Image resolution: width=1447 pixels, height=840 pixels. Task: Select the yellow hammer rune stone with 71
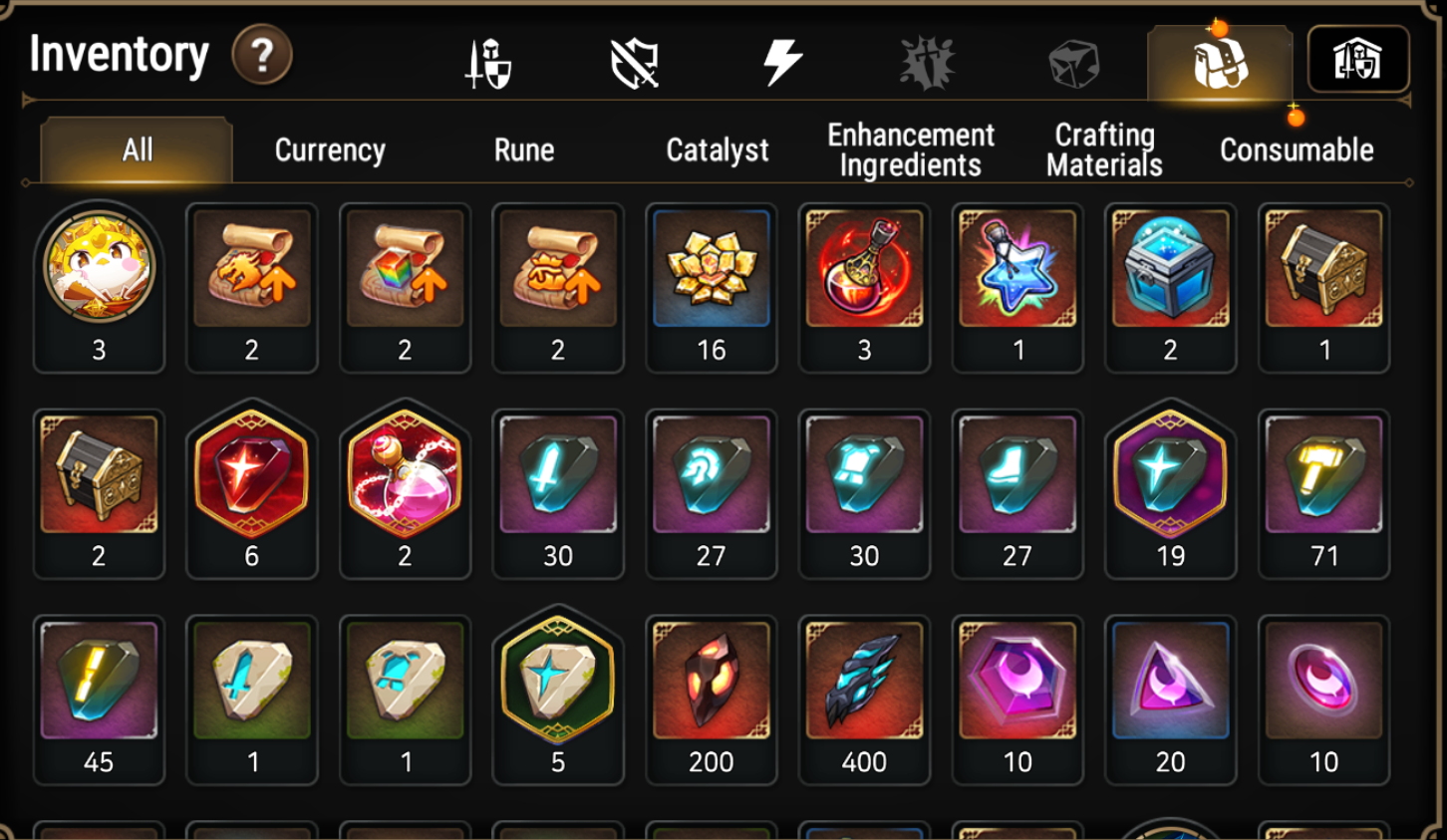point(1323,494)
